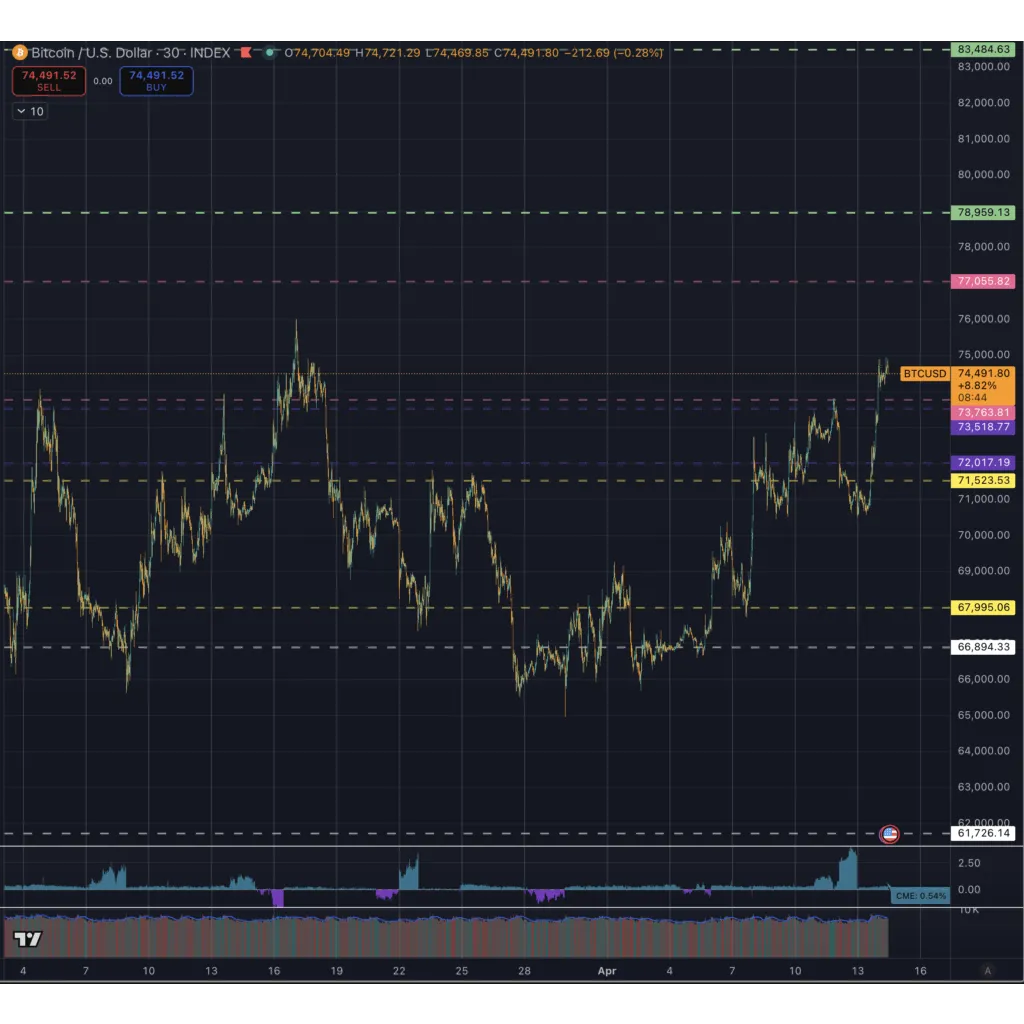Click the O74,704.49 open value
The width and height of the screenshot is (1024, 1024).
(317, 53)
